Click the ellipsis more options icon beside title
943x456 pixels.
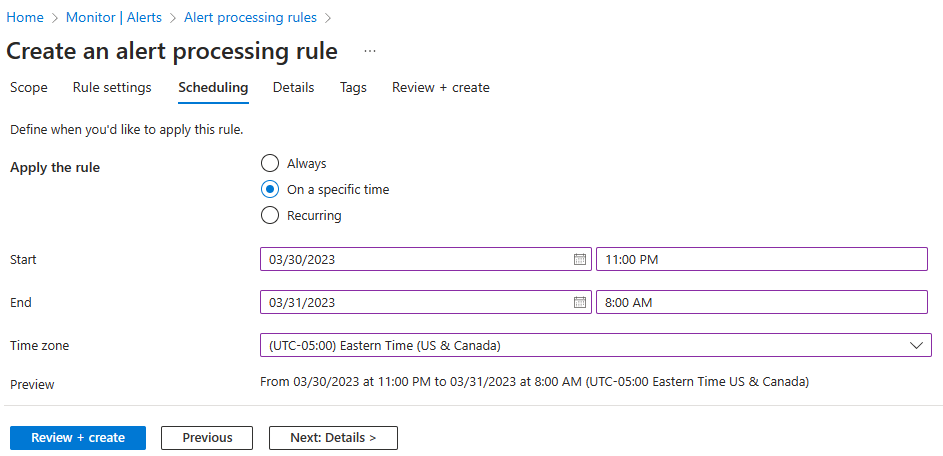coord(370,51)
